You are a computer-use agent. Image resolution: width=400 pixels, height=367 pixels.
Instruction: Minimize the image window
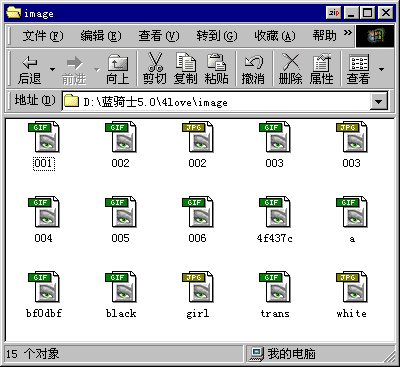[351, 13]
